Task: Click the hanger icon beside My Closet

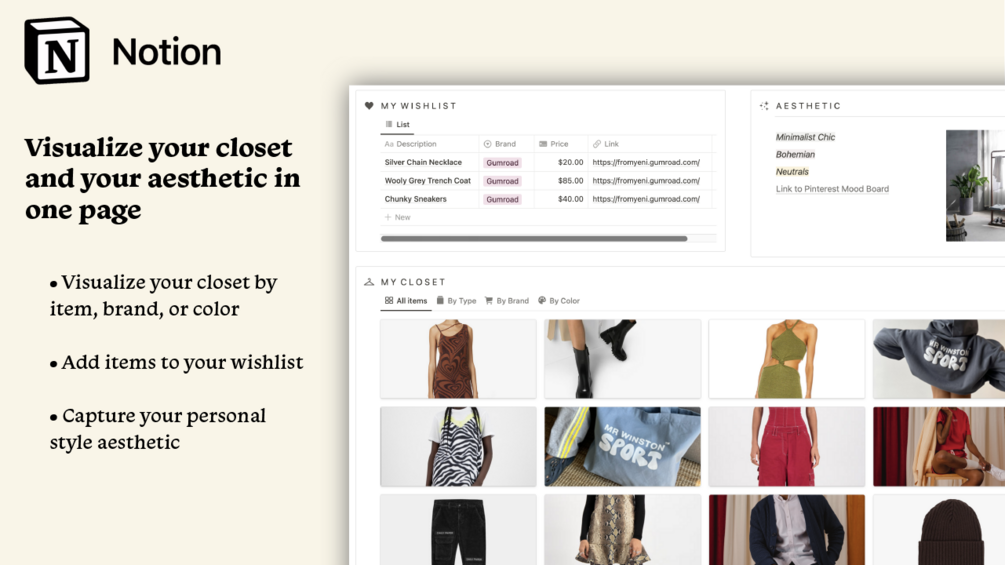Action: click(369, 282)
